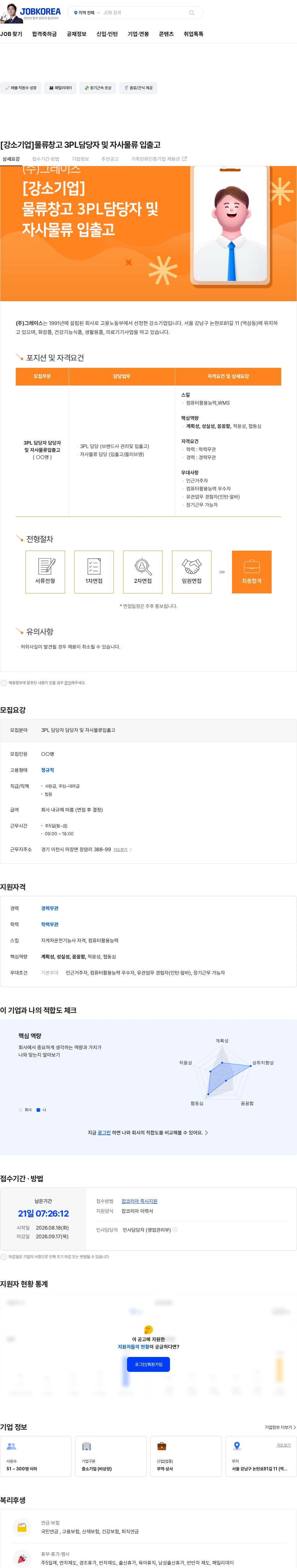This screenshot has height=1568, width=297.
Task: Click the 기업구분 building icon
Action: tap(86, 1446)
